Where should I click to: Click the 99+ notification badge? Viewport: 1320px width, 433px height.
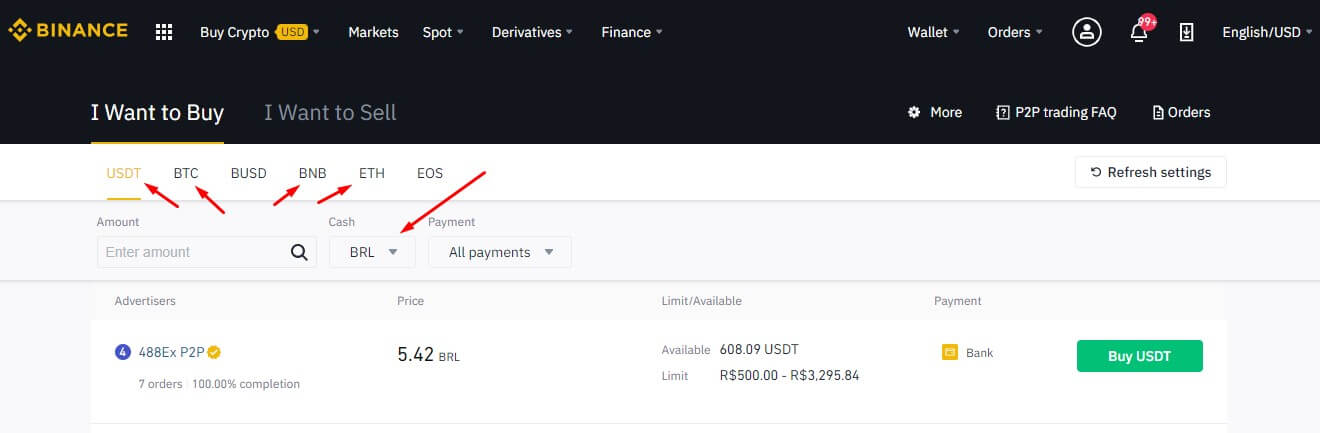coord(1147,22)
